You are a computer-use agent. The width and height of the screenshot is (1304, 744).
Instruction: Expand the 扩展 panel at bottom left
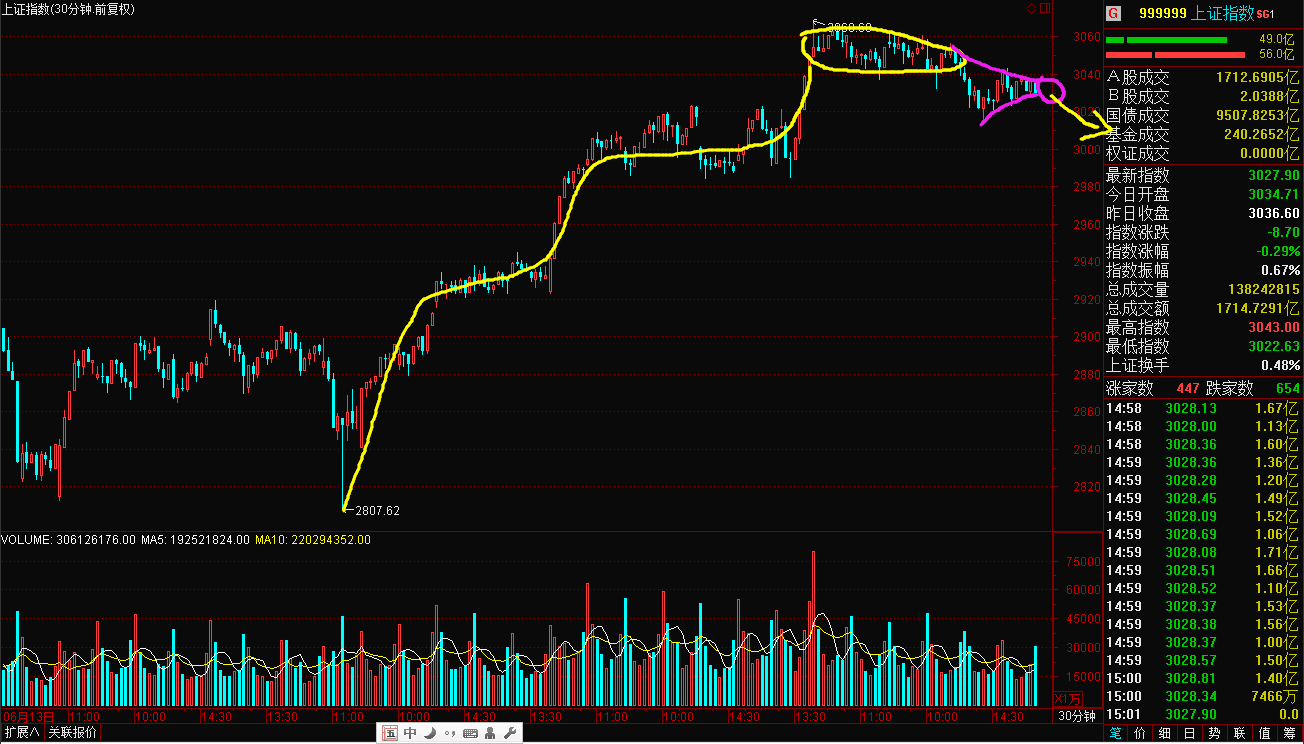[21, 733]
